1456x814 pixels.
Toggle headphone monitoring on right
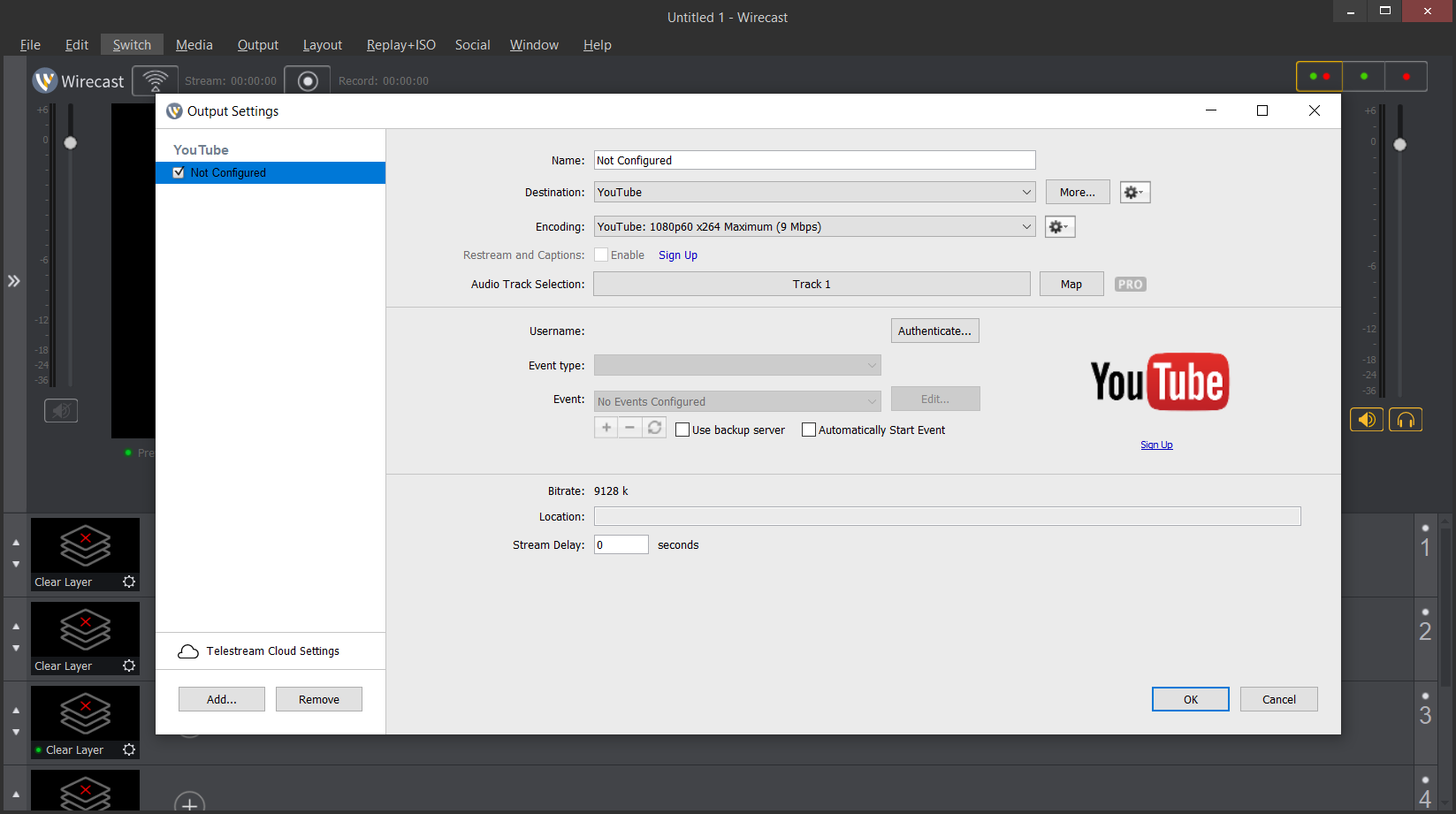(1406, 420)
